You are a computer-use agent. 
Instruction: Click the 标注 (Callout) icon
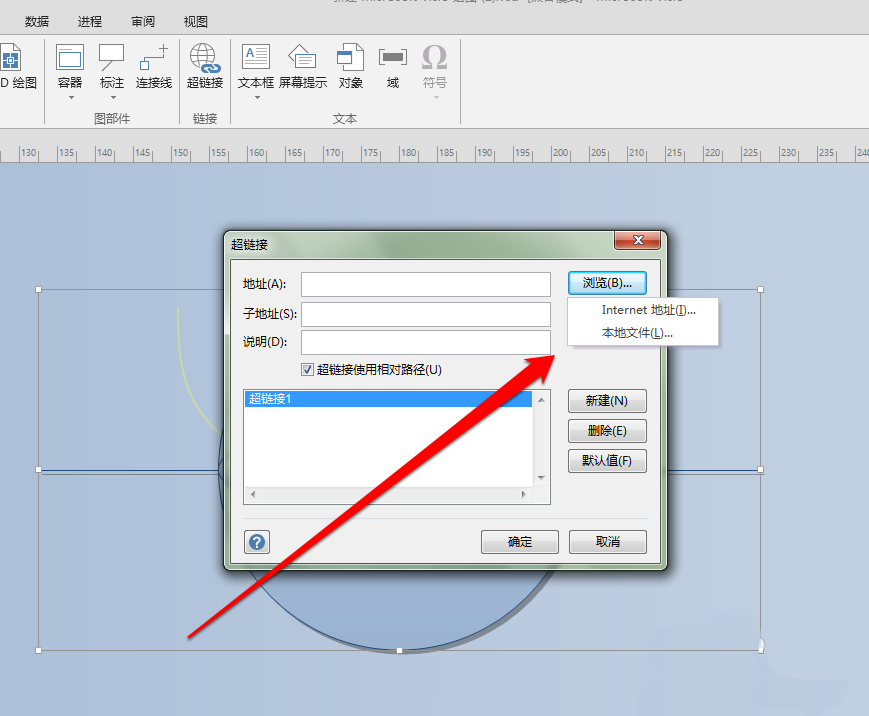111,60
